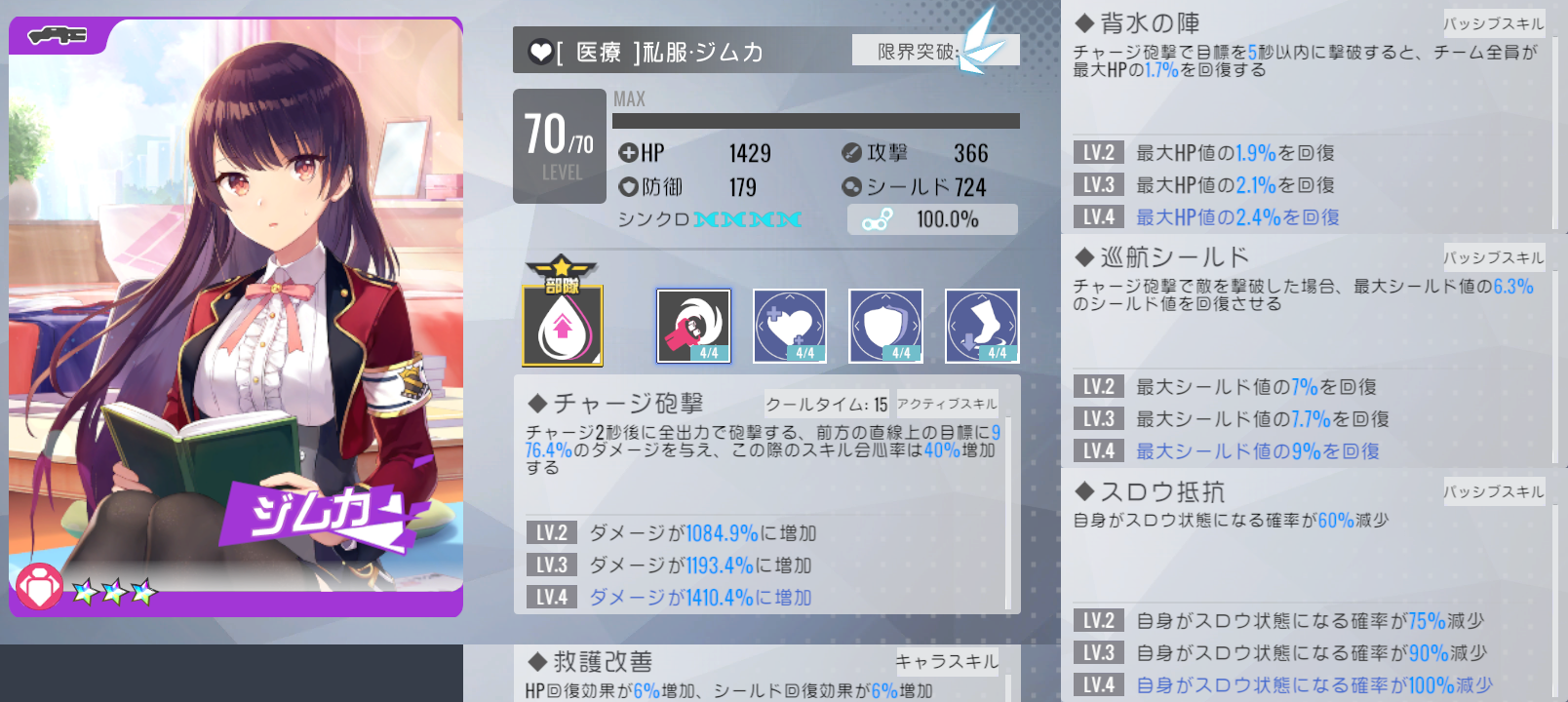Open the ジムカ character portrait card
This screenshot has height=702, width=1568.
(x=236, y=317)
